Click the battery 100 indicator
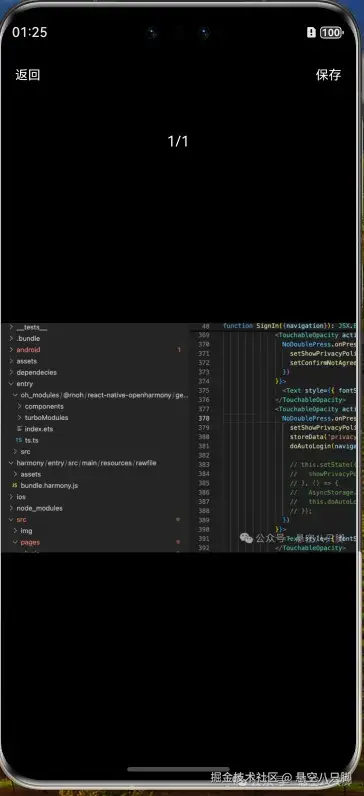This screenshot has height=796, width=364. click(x=331, y=32)
